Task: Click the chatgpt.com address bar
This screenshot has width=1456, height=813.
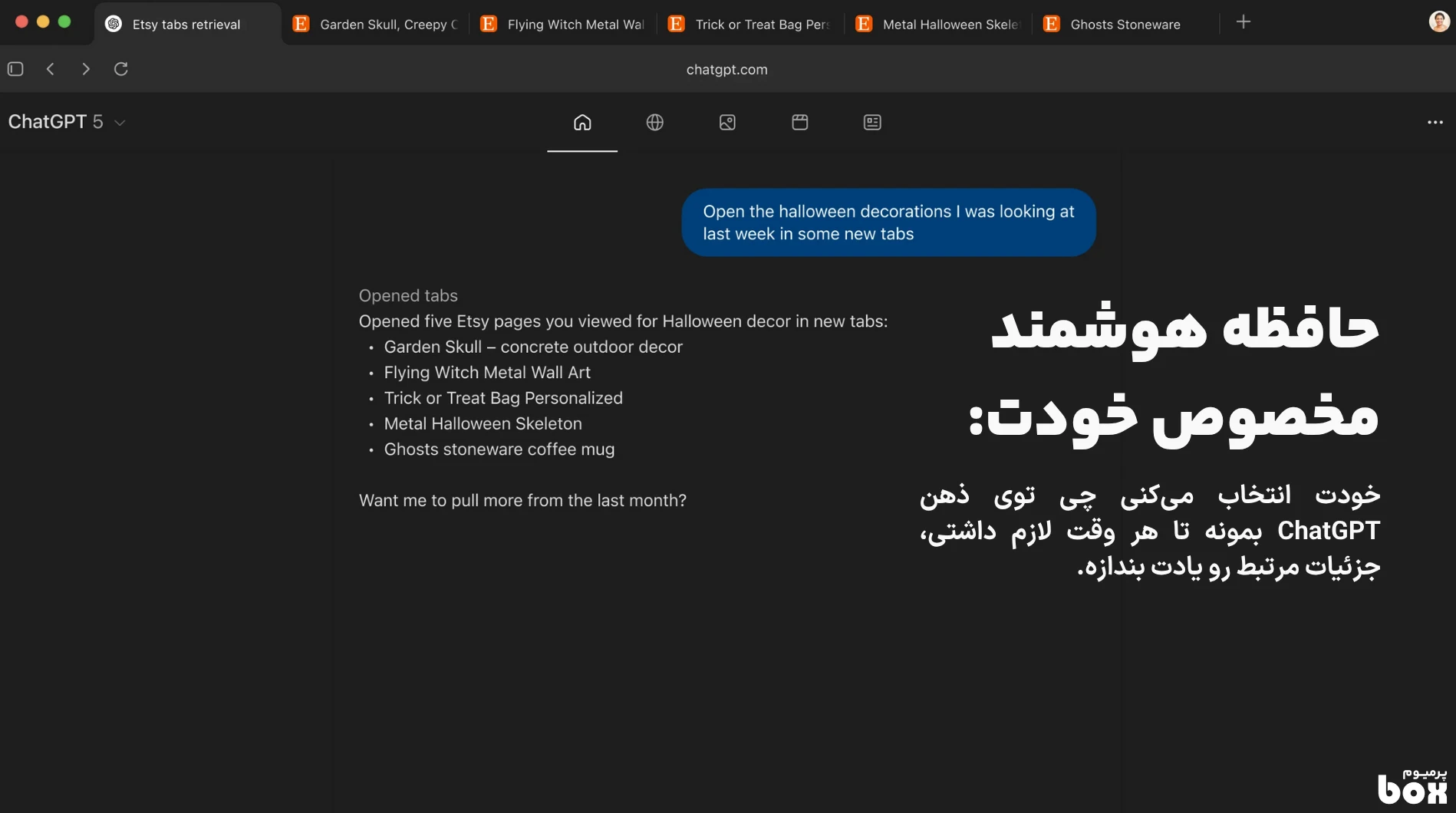Action: pos(726,70)
